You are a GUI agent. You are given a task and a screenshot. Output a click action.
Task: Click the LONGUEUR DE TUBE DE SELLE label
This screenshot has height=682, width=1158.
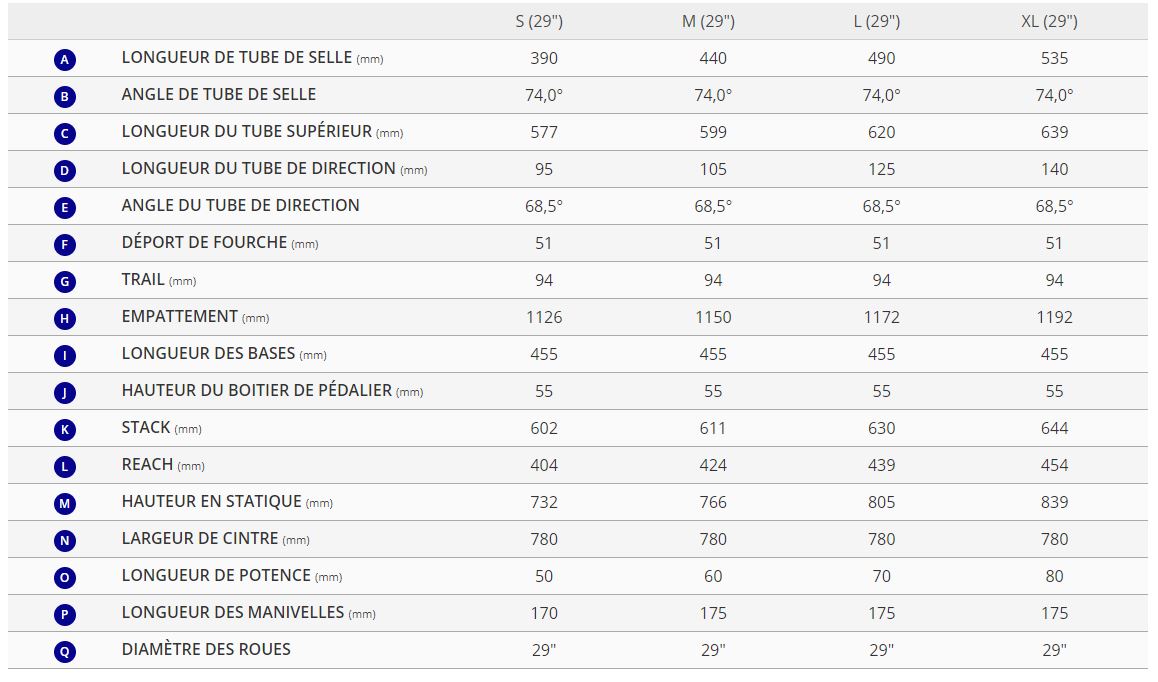coord(237,58)
